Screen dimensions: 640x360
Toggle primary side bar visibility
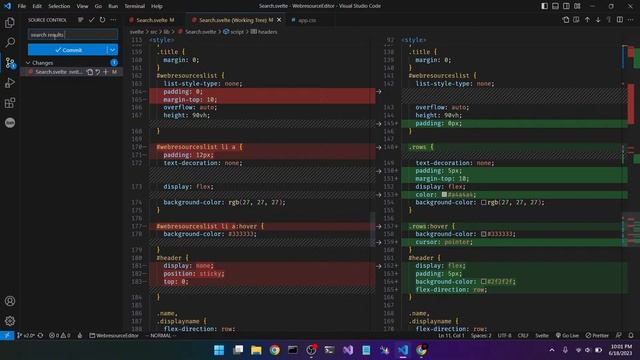[544, 6]
